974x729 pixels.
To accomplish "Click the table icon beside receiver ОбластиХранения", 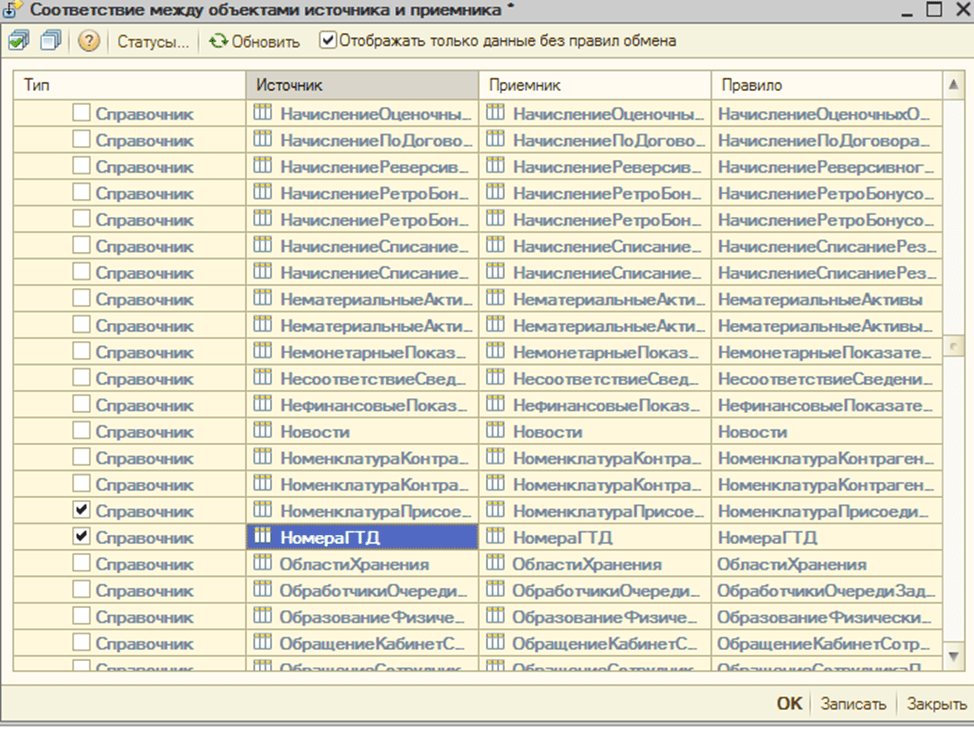I will point(495,563).
